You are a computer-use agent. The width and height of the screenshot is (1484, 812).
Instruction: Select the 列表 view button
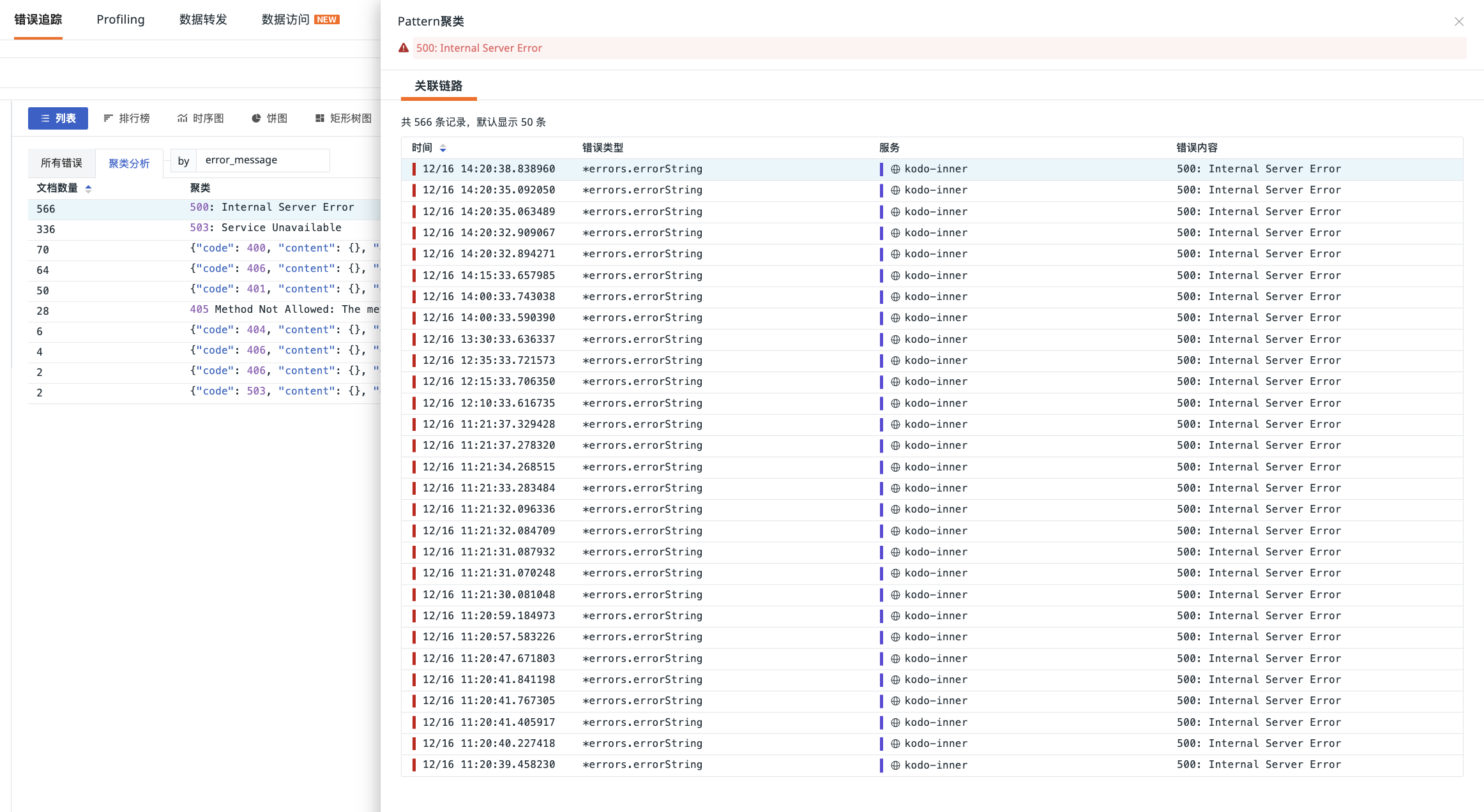pyautogui.click(x=58, y=118)
